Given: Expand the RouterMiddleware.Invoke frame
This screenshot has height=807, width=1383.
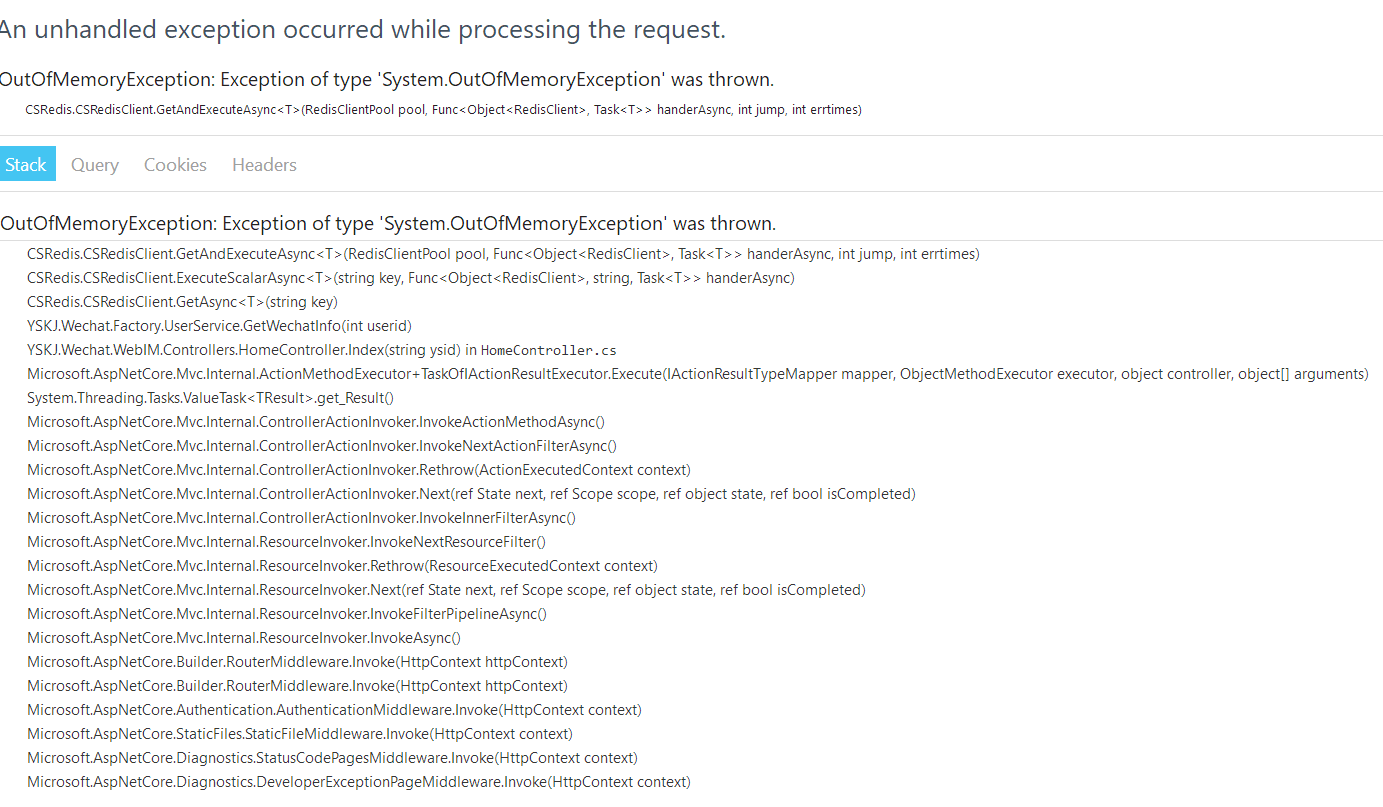Looking at the screenshot, I should coord(297,661).
